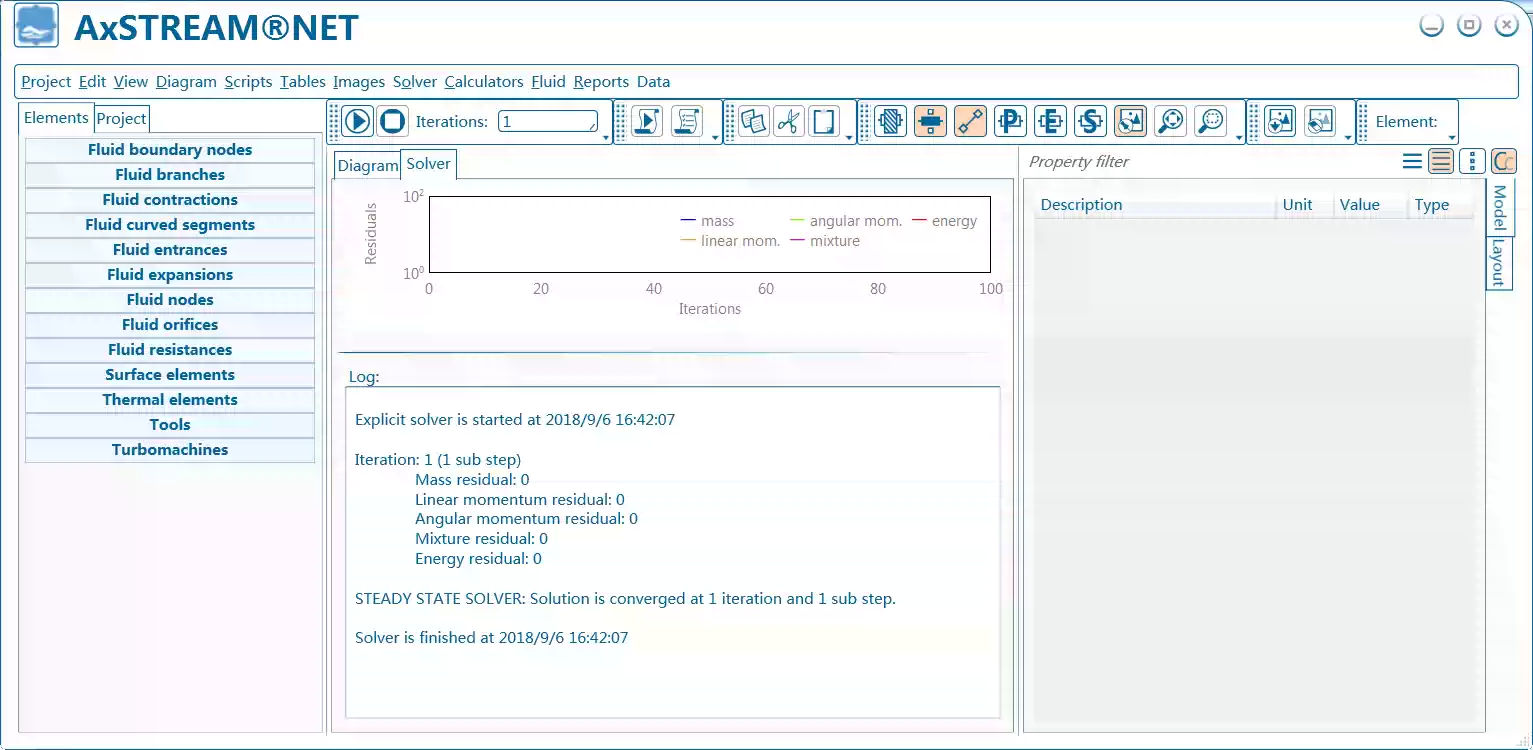1533x750 pixels.
Task: Toggle the Cc case-sensitive filter button
Action: click(1504, 161)
